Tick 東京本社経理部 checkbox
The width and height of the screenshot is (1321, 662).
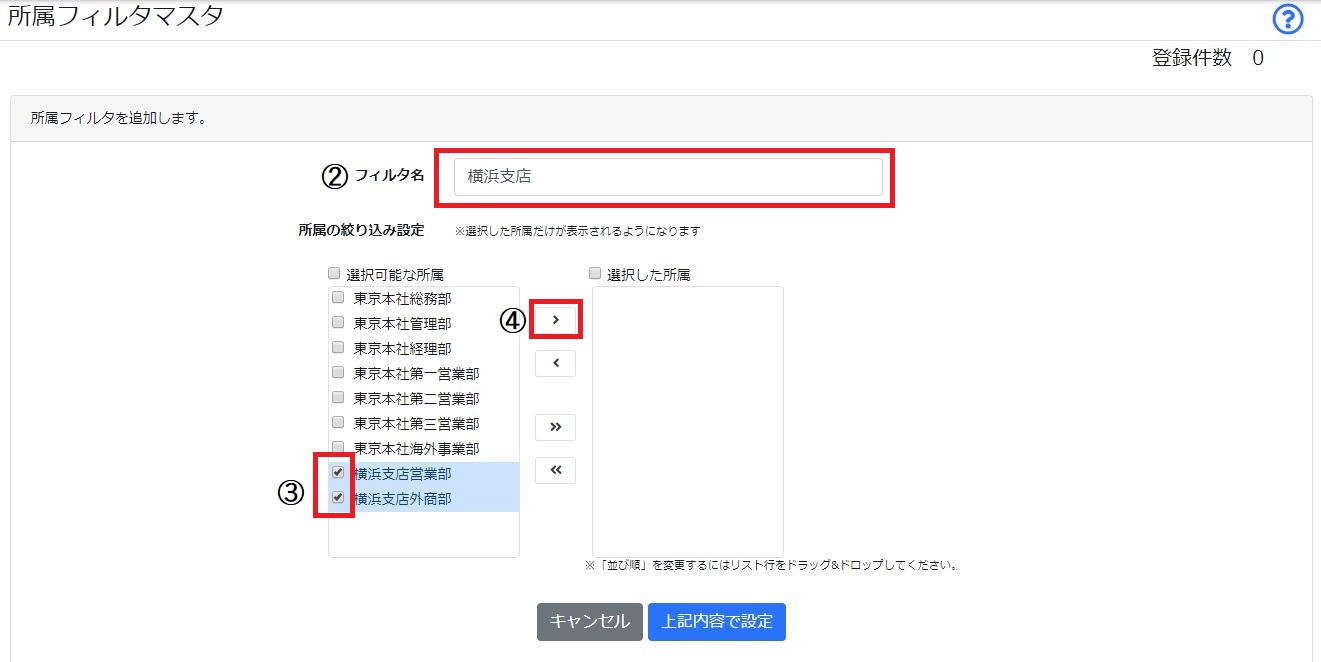tap(338, 347)
